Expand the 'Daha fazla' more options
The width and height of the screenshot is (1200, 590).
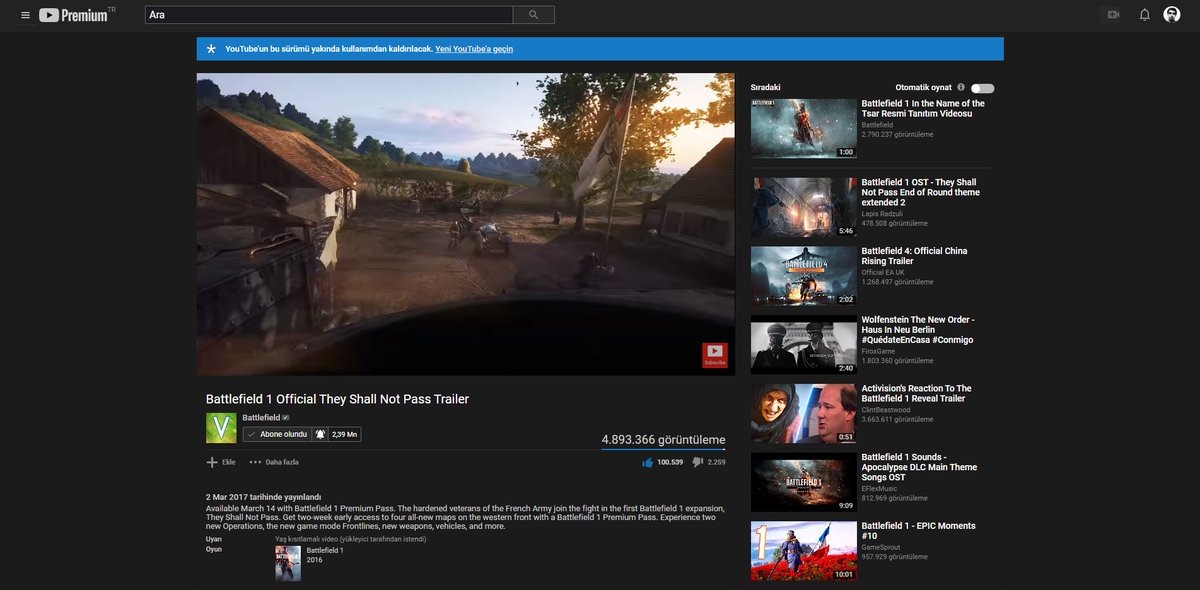[274, 462]
